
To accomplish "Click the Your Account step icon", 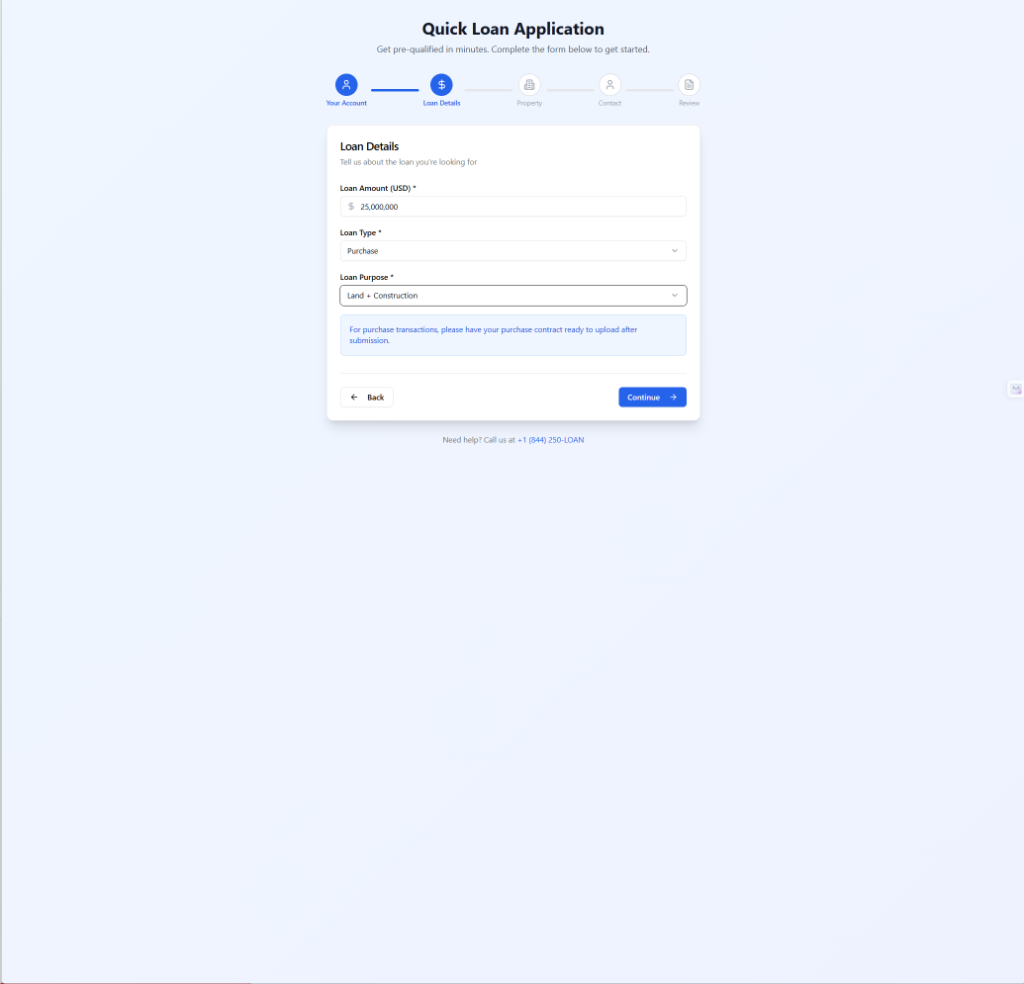I will pyautogui.click(x=346, y=85).
